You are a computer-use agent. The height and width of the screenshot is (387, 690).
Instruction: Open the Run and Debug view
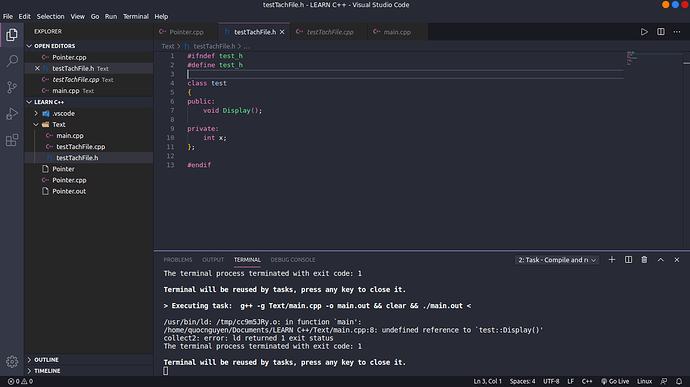pos(12,114)
